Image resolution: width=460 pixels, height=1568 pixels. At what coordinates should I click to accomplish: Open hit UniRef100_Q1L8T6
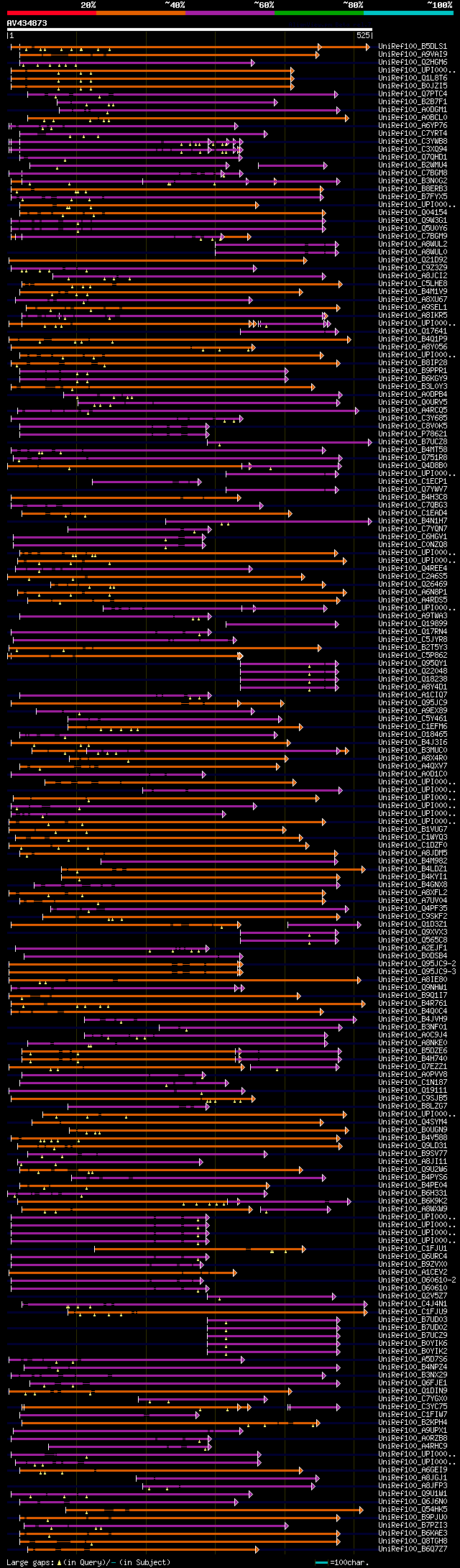coord(413,78)
